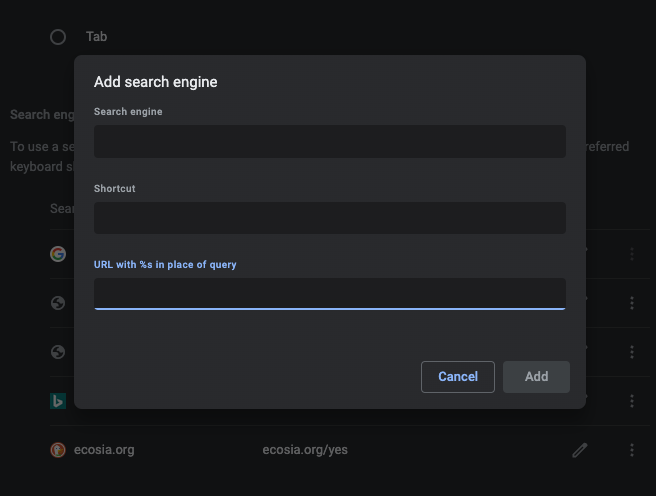Open three-dot menu for ecosia.org row

(x=632, y=450)
